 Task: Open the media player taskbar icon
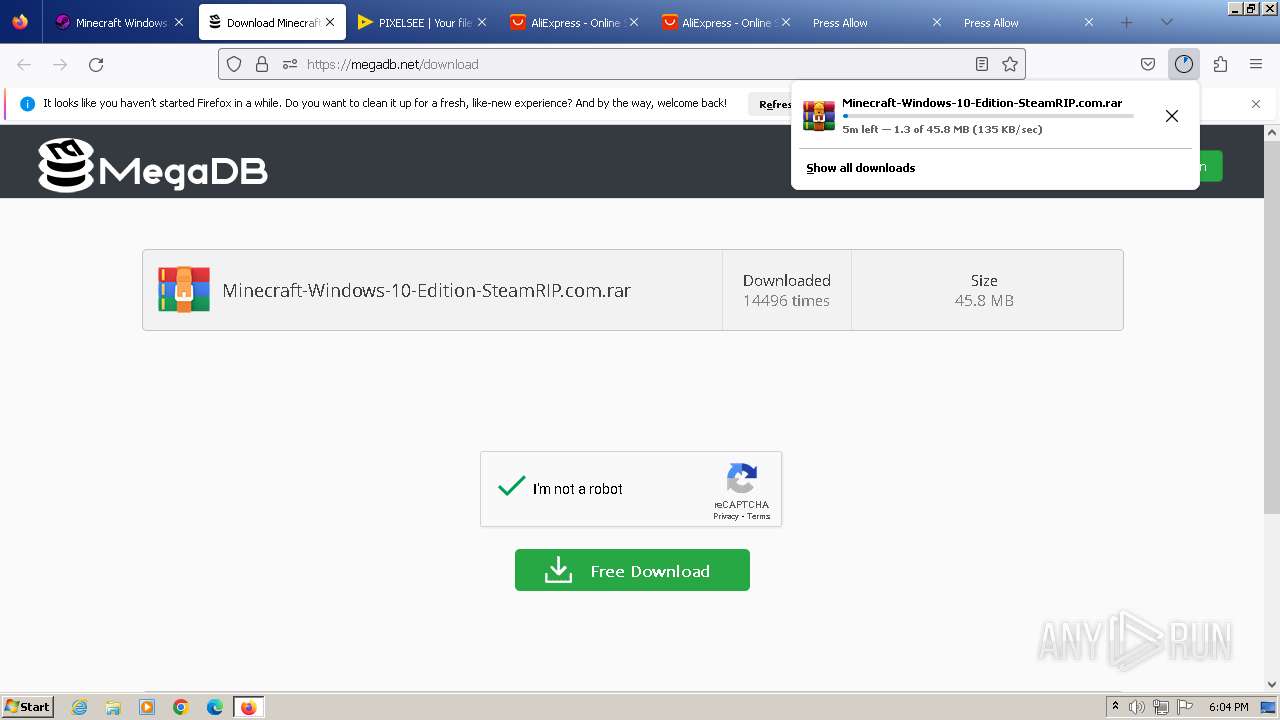pyautogui.click(x=147, y=707)
